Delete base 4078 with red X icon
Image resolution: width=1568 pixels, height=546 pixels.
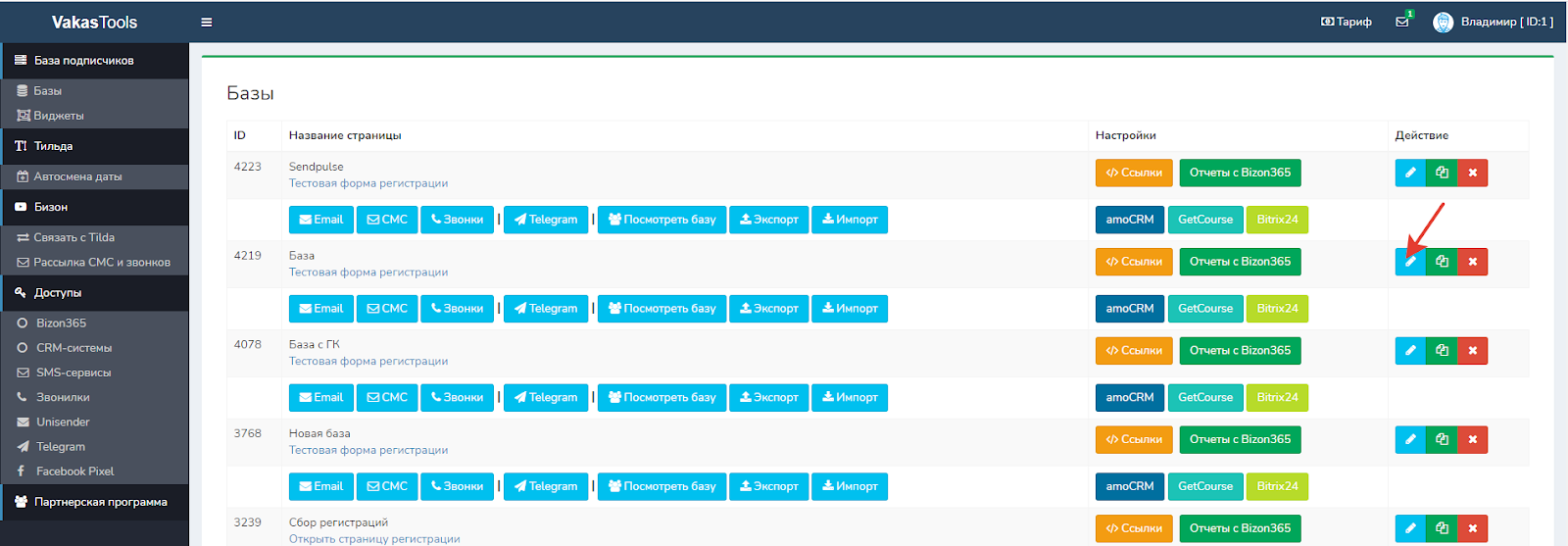[1472, 351]
